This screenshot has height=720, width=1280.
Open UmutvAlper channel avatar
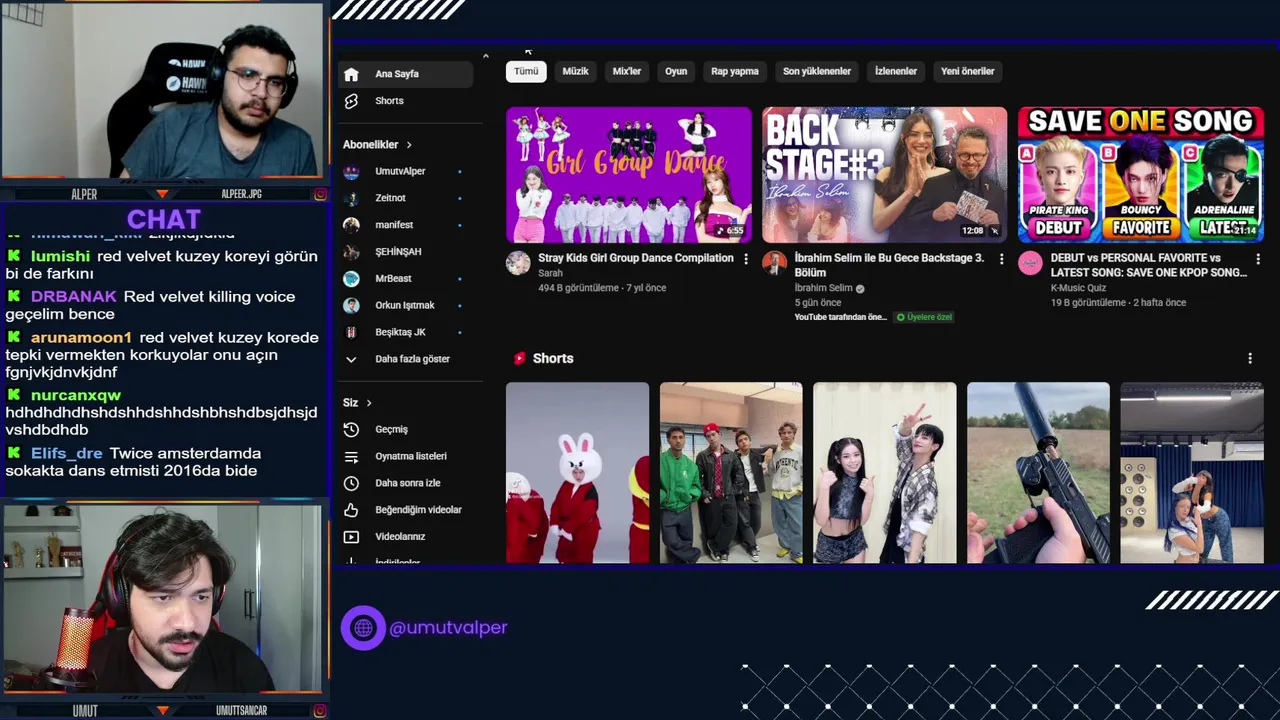[x=351, y=171]
